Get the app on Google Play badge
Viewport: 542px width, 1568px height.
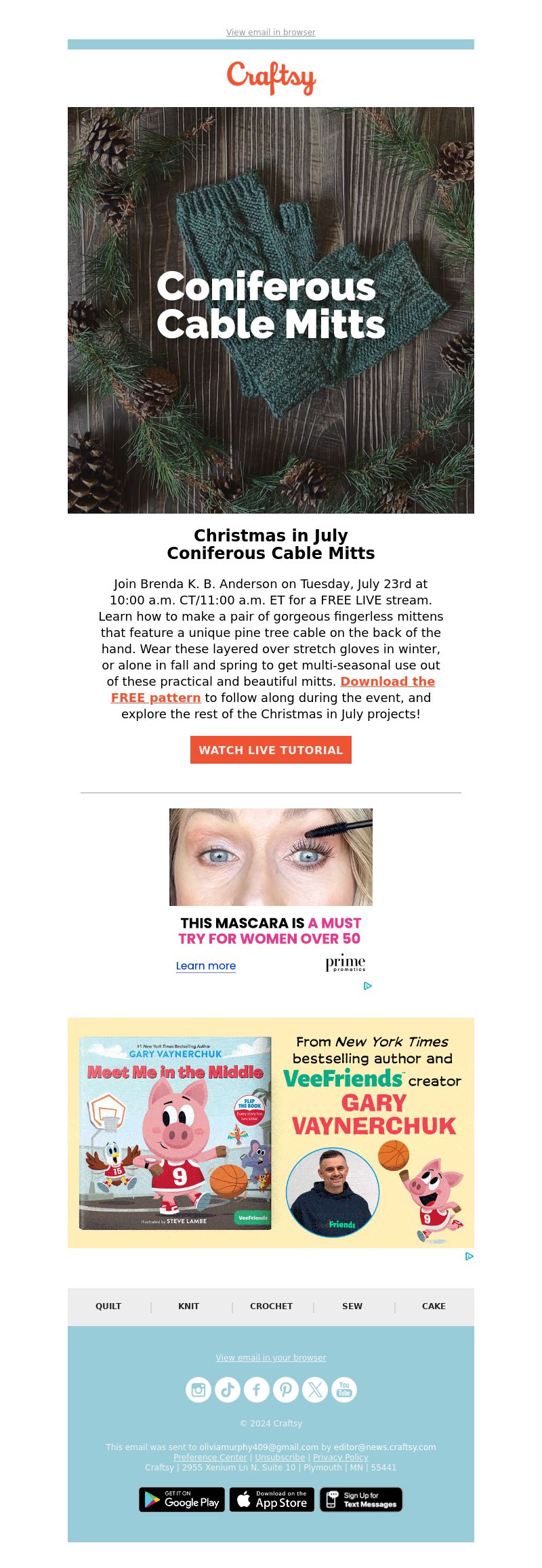182,1500
